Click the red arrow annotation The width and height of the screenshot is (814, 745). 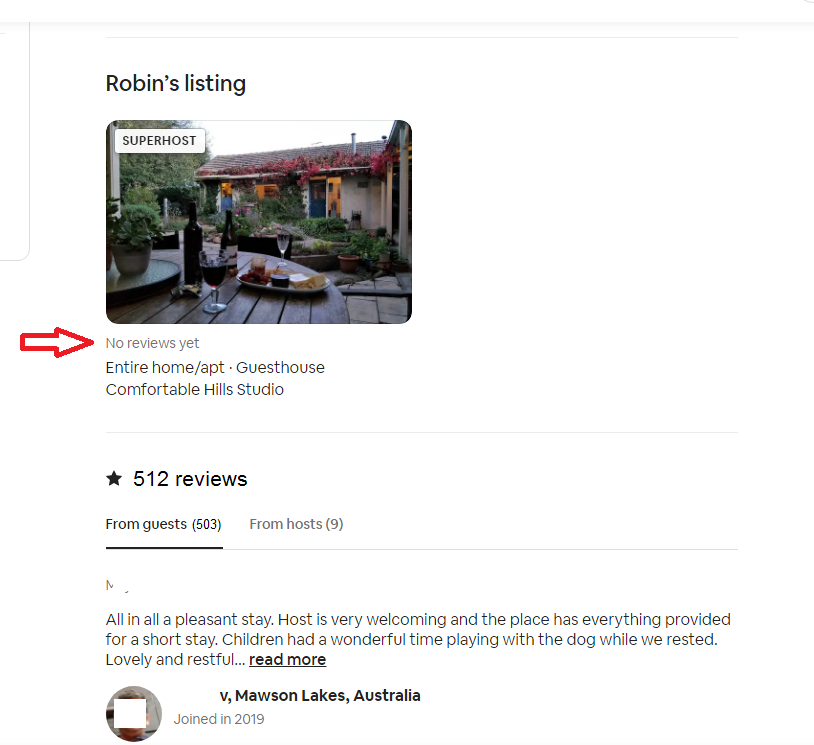click(57, 342)
